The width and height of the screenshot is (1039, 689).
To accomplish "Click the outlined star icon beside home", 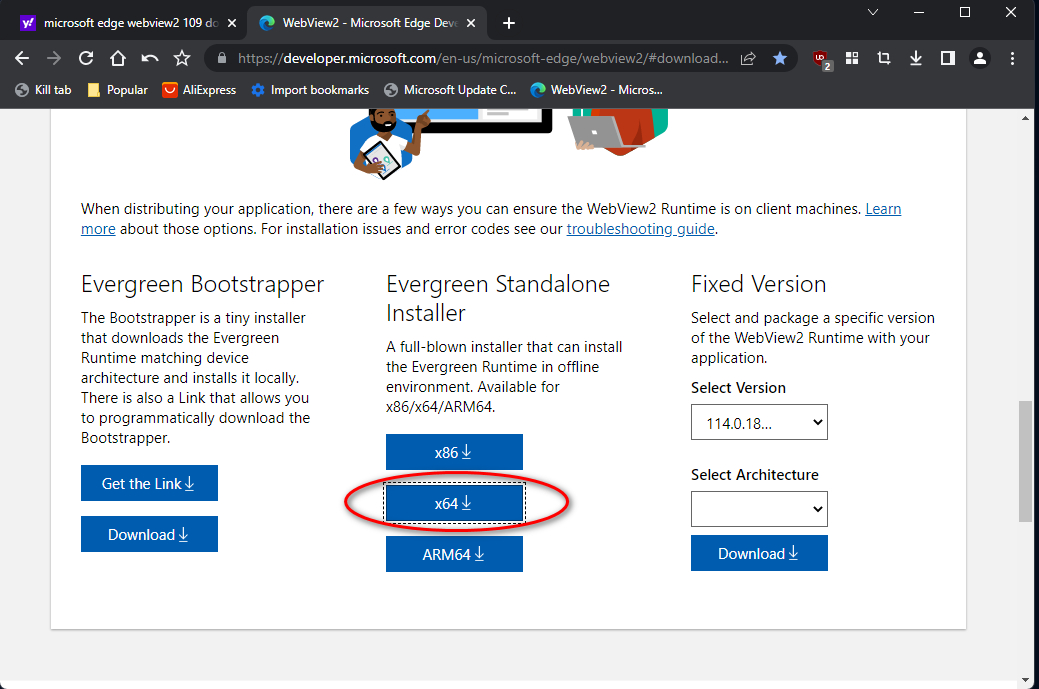I will click(x=182, y=58).
